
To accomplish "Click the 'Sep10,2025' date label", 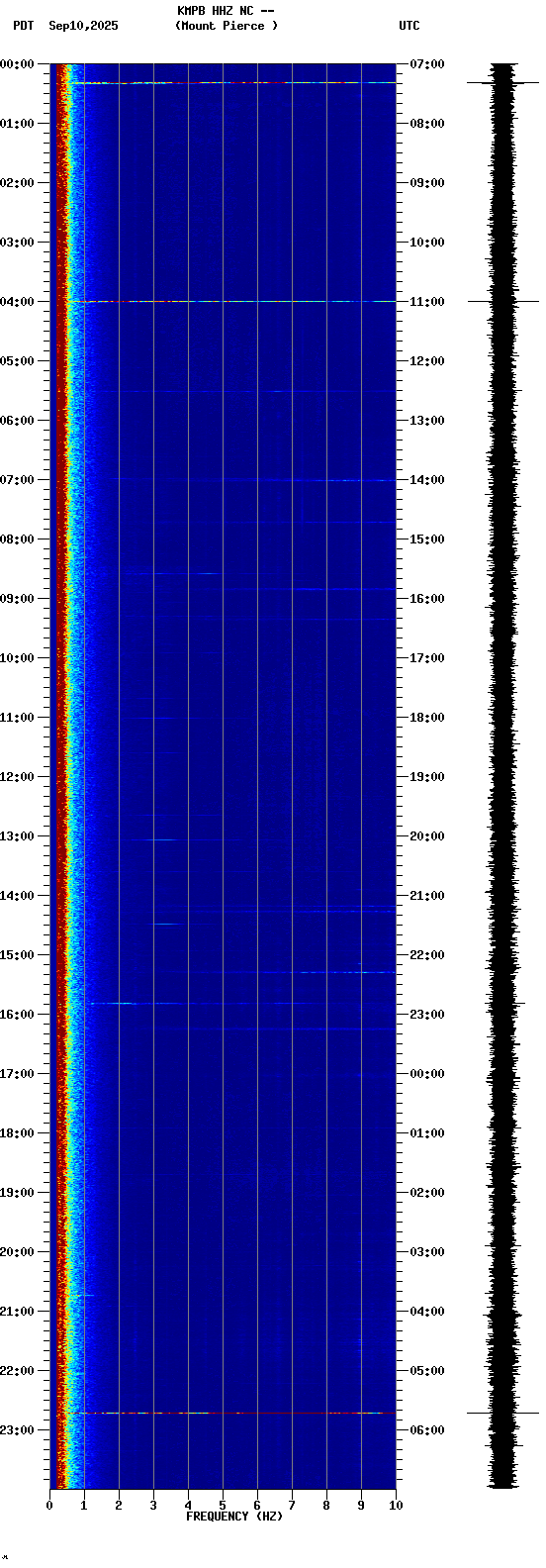I will (x=83, y=26).
